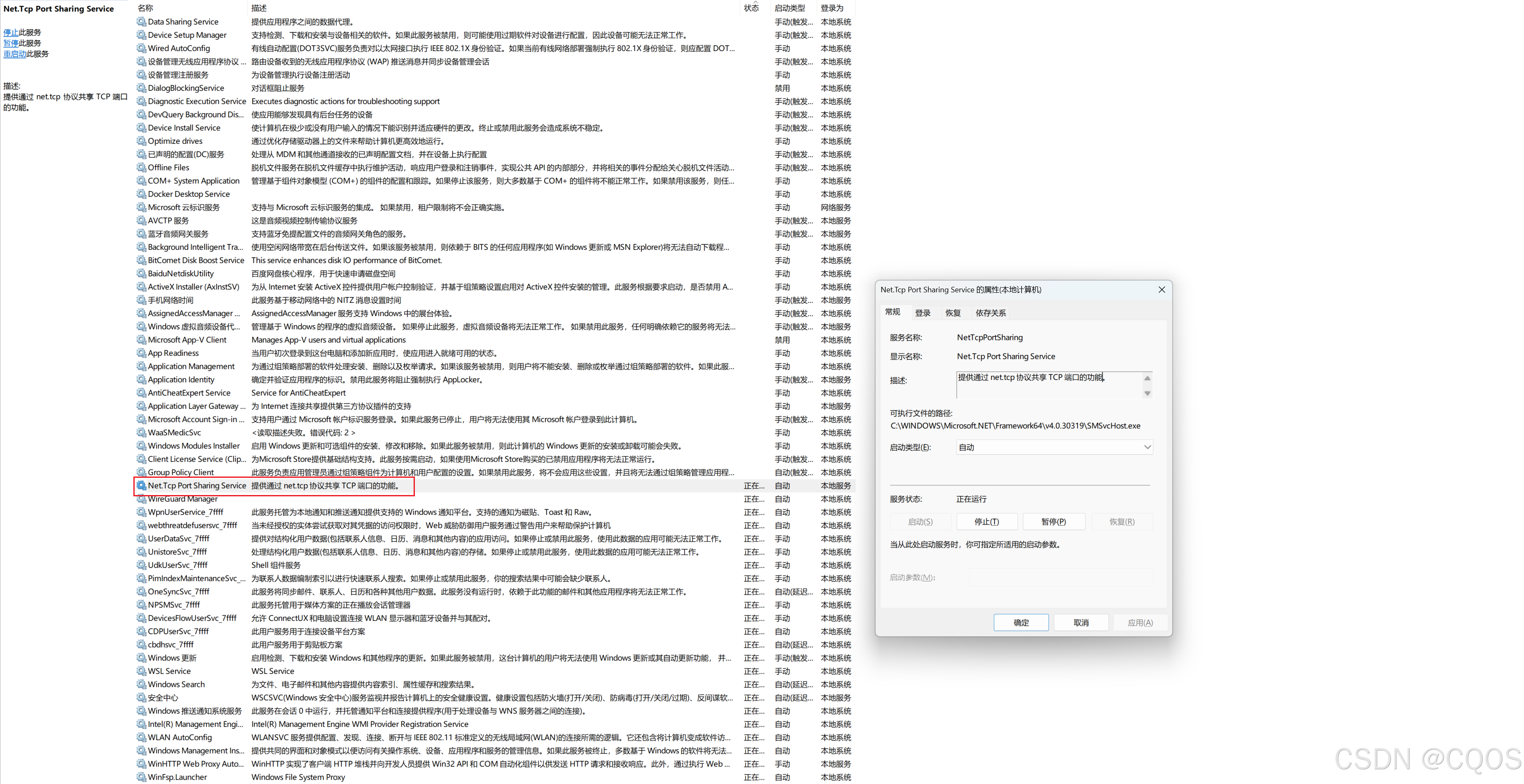
Task: Click gear icon of WSL Service
Action: (141, 671)
